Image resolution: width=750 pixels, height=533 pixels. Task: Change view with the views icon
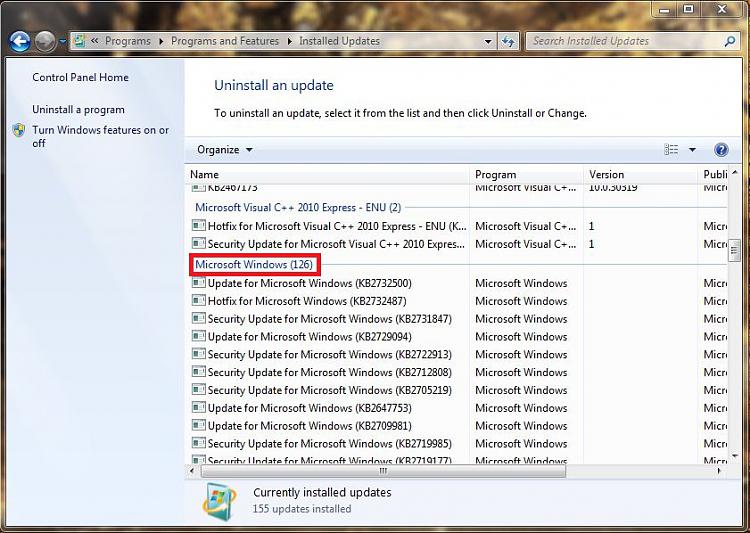[671, 150]
